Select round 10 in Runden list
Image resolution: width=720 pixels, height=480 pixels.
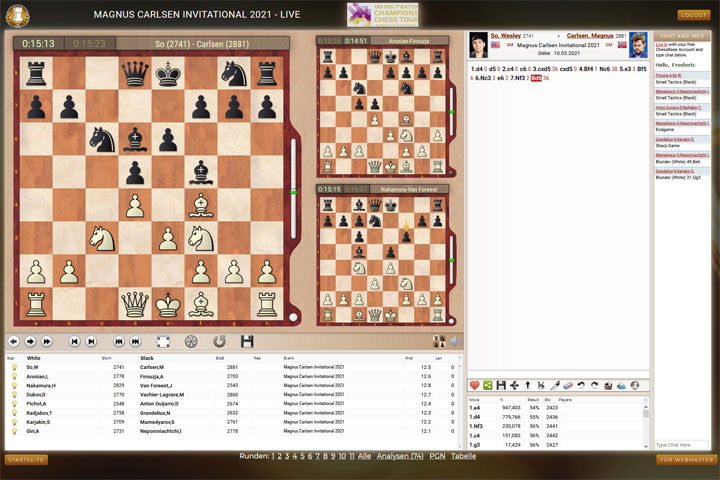point(342,456)
